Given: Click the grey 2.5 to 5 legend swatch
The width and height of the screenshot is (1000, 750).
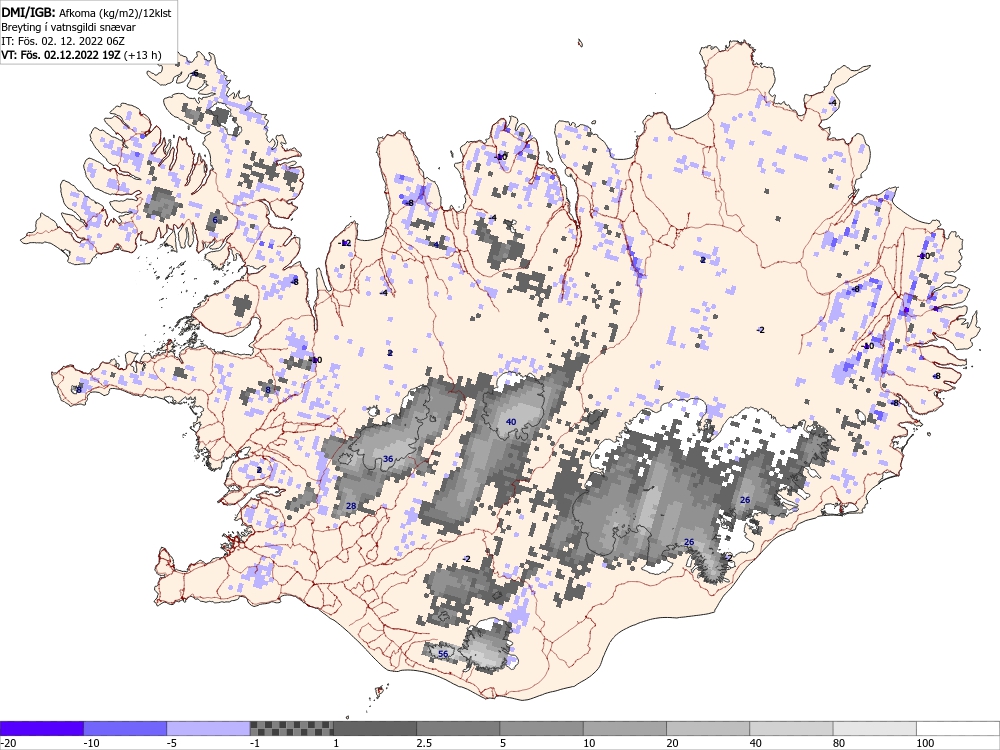Looking at the screenshot, I should coord(458,728).
